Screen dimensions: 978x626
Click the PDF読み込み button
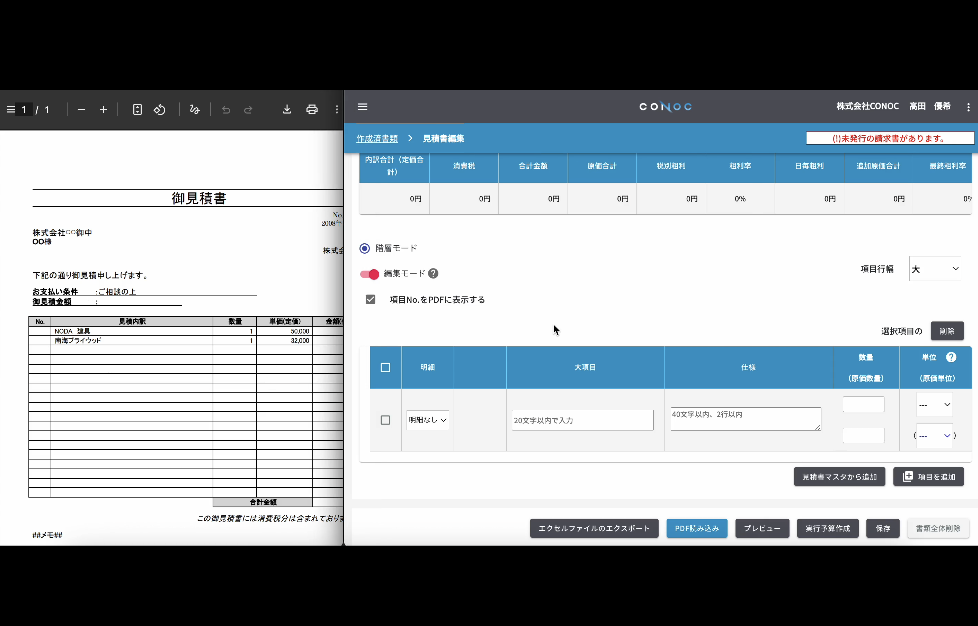[x=697, y=528]
